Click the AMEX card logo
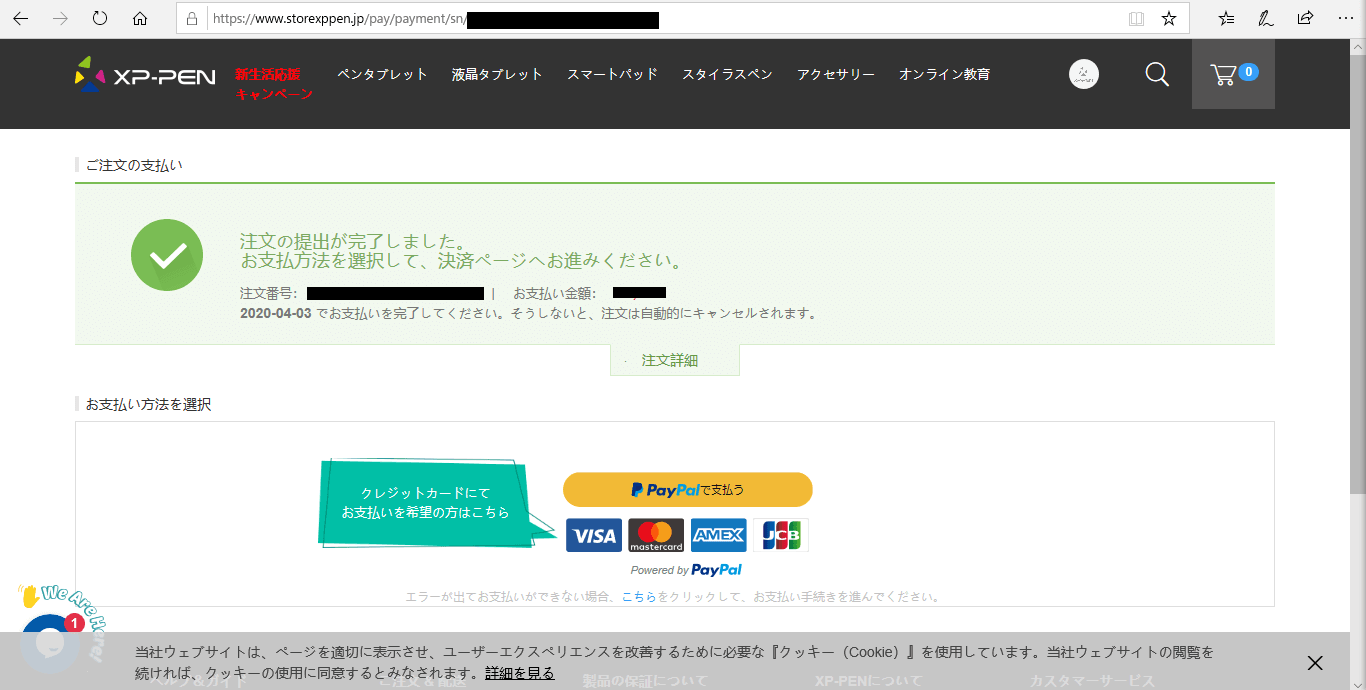 (718, 535)
